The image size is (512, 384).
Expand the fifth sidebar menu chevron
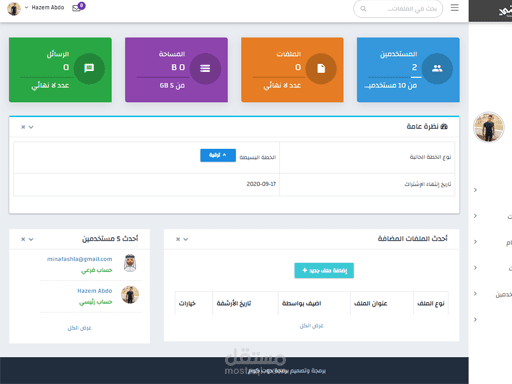point(475,294)
